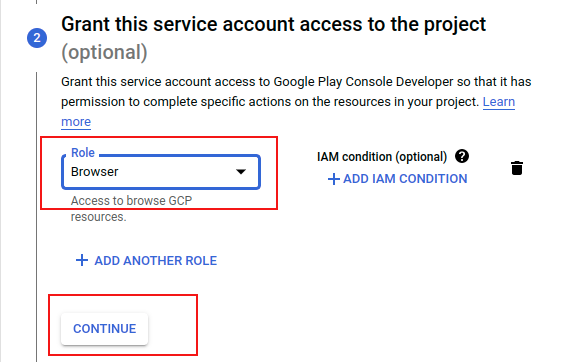Click the vertical stepper line below step 2
The width and height of the screenshot is (584, 362).
click(x=36, y=217)
